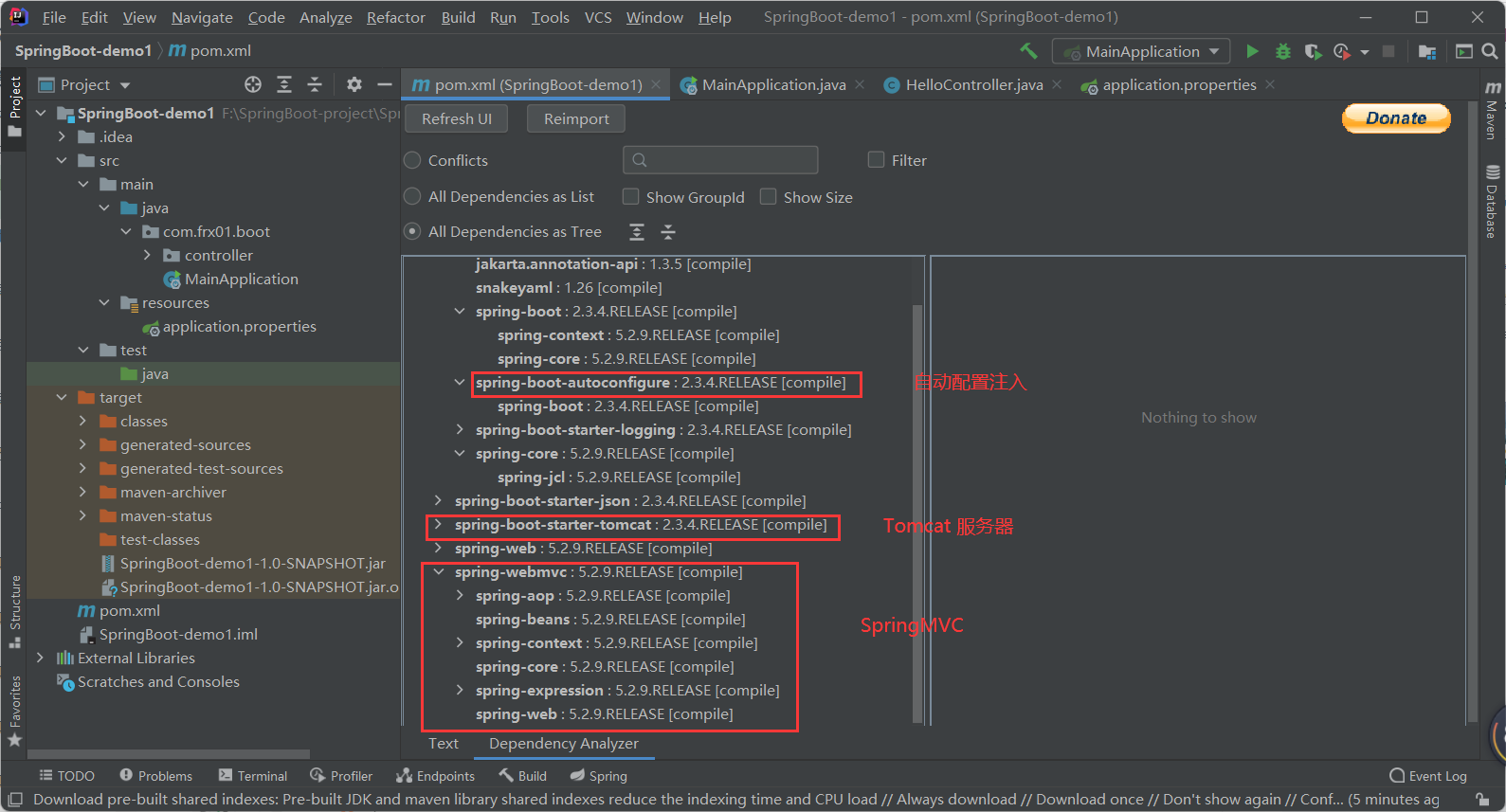Open the Spring tool window
The width and height of the screenshot is (1506, 812).
[x=598, y=776]
